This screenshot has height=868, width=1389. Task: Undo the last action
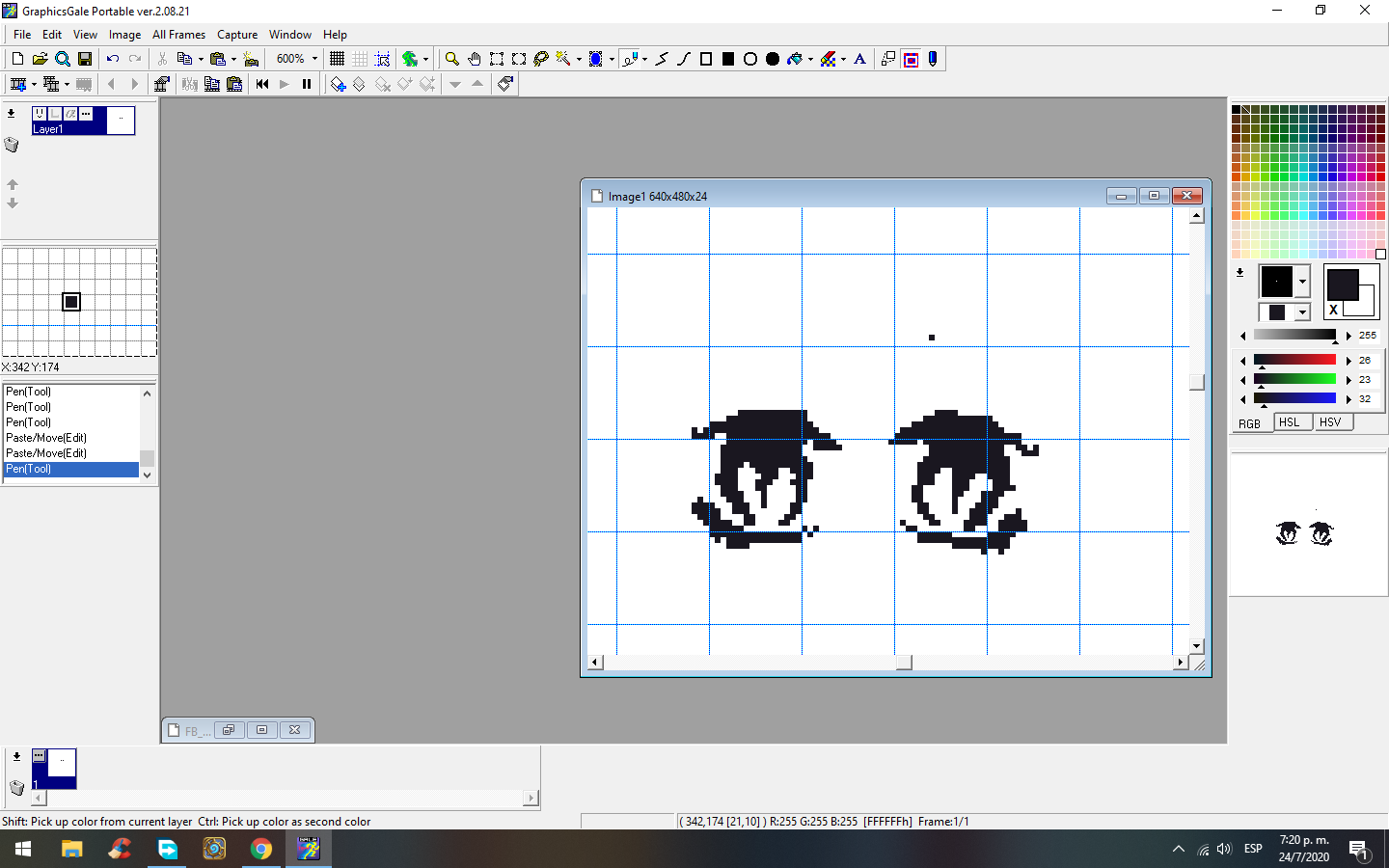112,59
